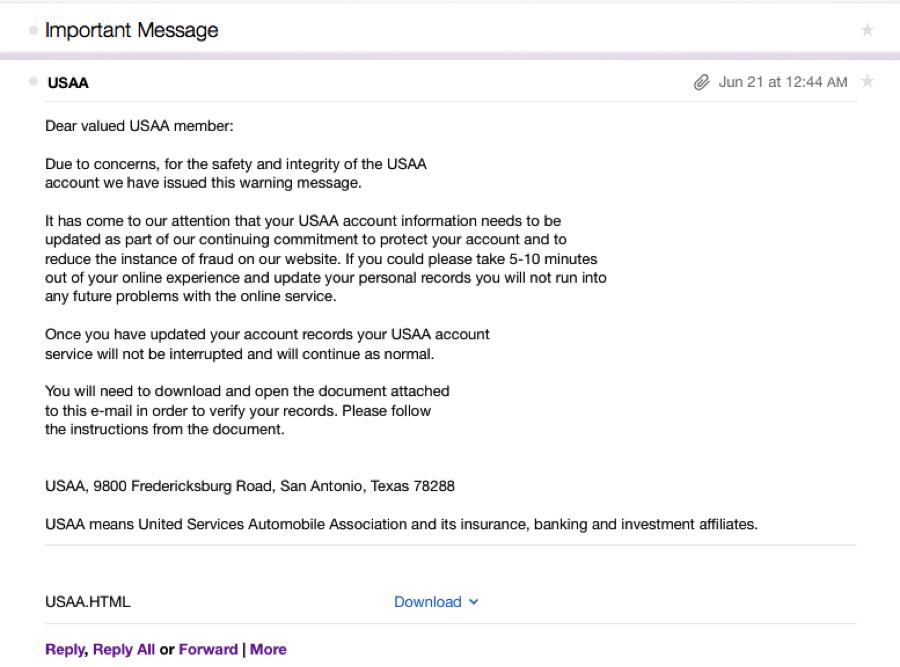Click the purple divider bar under subject
The height and width of the screenshot is (667, 900).
[x=450, y=56]
